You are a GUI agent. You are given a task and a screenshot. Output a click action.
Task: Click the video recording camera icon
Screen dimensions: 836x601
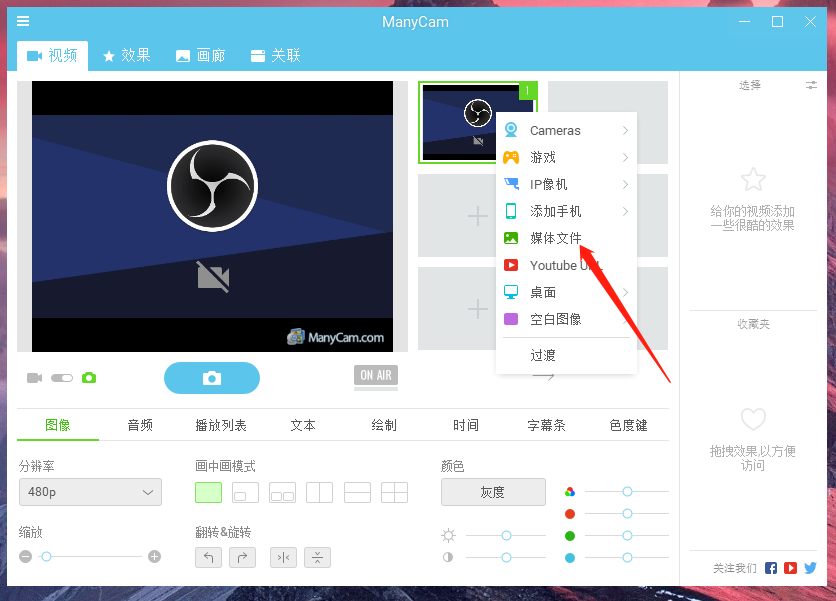click(35, 378)
